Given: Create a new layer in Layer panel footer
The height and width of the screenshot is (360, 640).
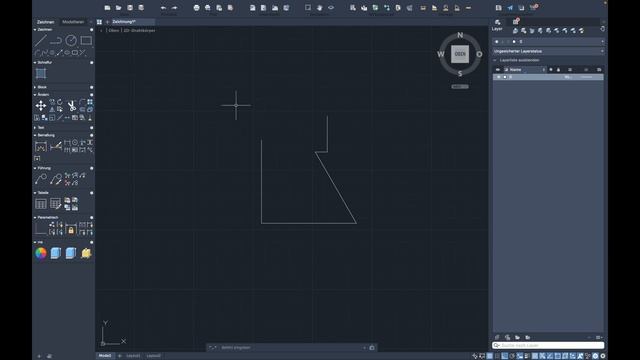Looking at the screenshot, I should click(497, 338).
